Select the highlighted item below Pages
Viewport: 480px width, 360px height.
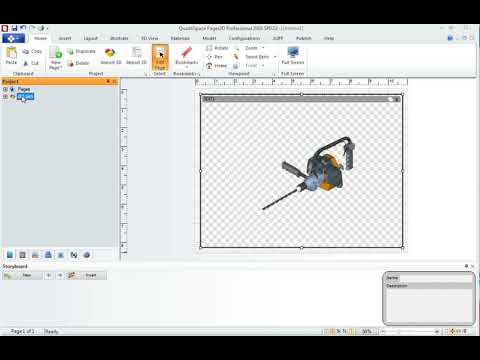25,97
